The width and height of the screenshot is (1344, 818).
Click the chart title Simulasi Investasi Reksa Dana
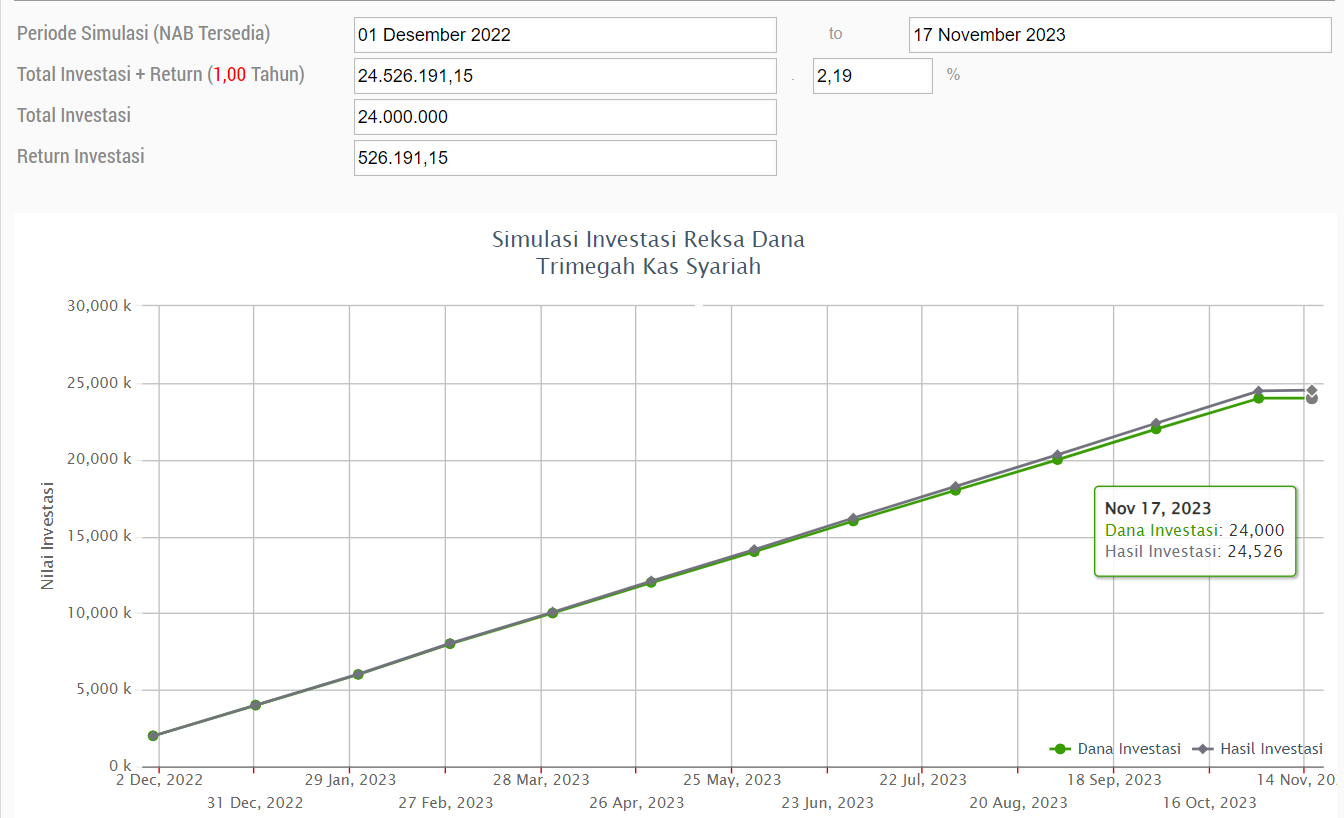[x=648, y=240]
